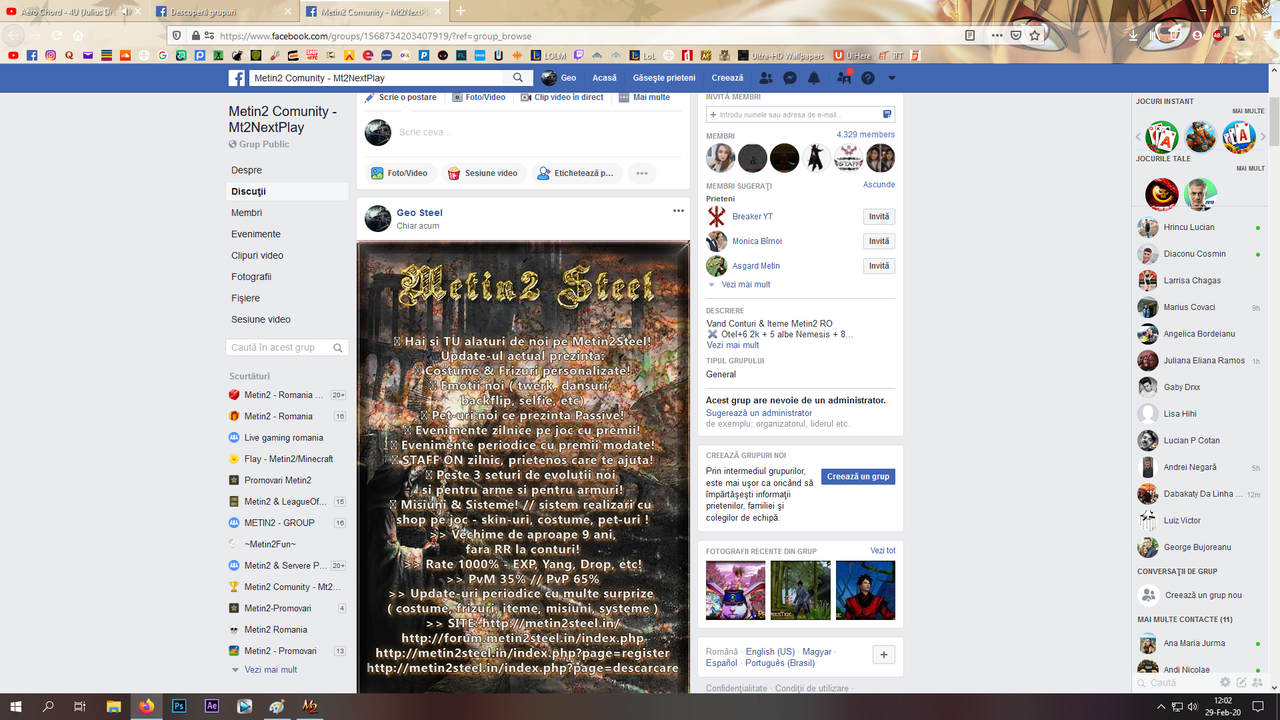
Task: Open the 4.329 members link
Action: [x=866, y=134]
